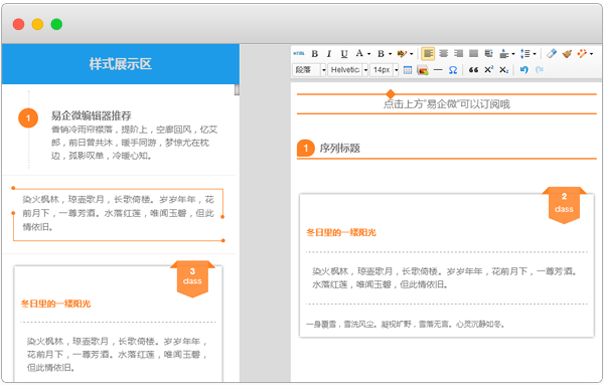Open the paragraph style dropdown
The height and width of the screenshot is (385, 604).
click(310, 70)
